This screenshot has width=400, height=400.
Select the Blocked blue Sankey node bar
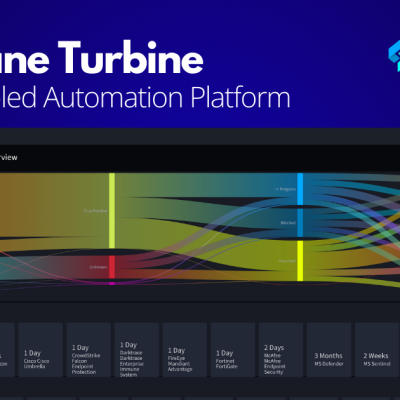click(x=300, y=223)
